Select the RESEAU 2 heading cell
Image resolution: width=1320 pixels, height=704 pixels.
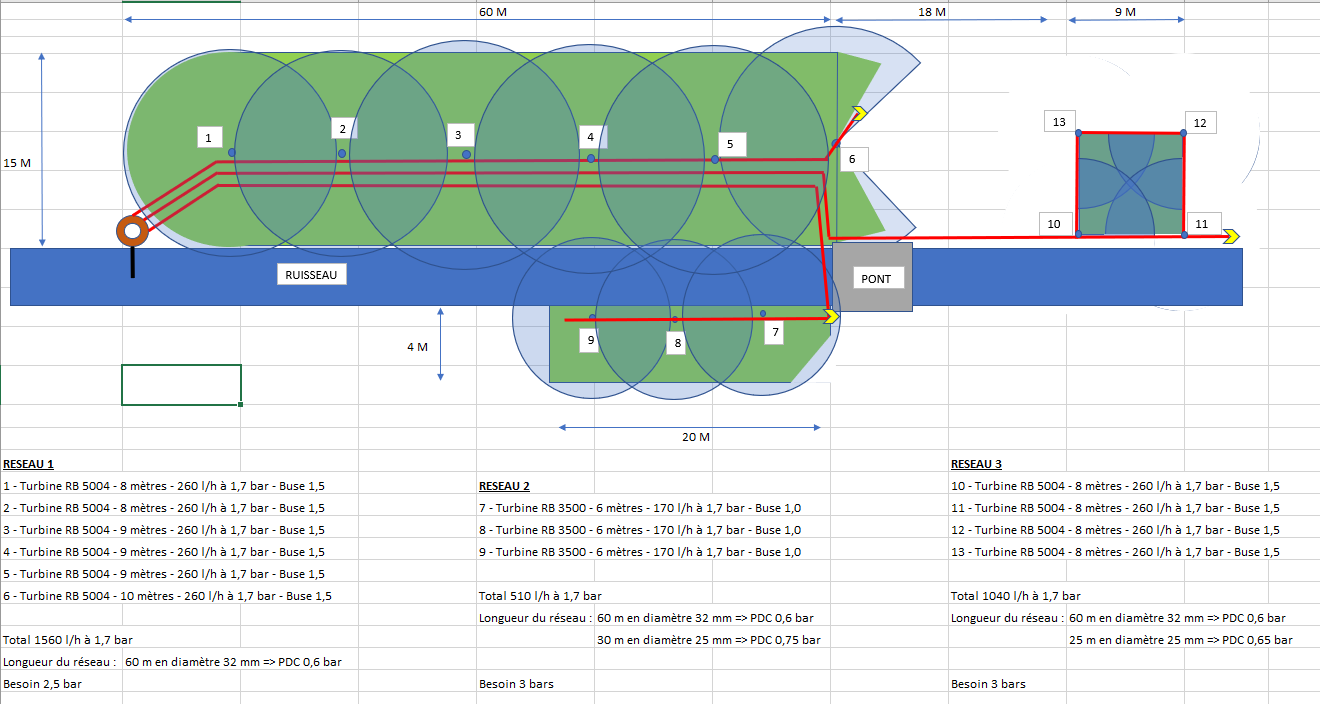[x=504, y=486]
